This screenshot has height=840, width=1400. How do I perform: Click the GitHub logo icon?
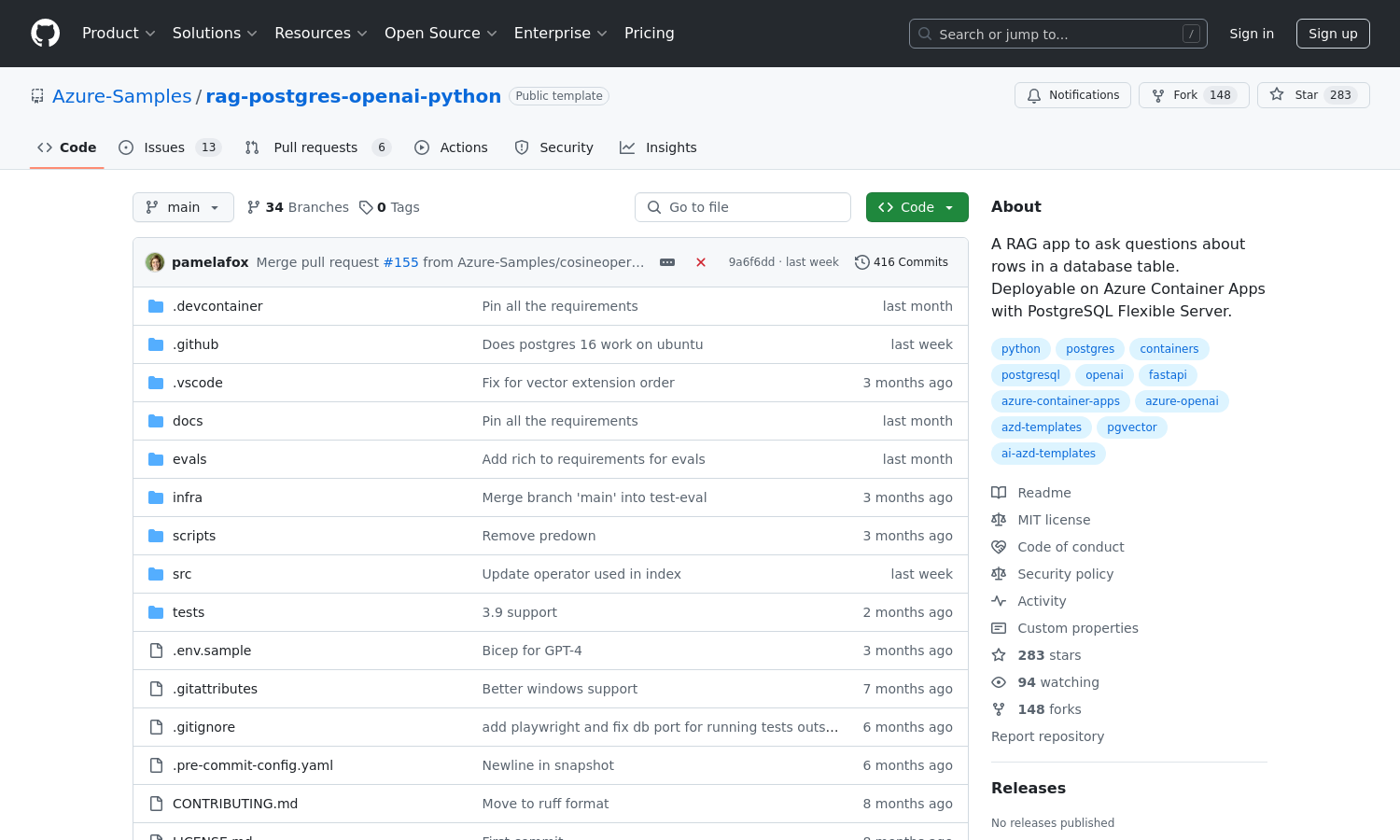coord(46,34)
